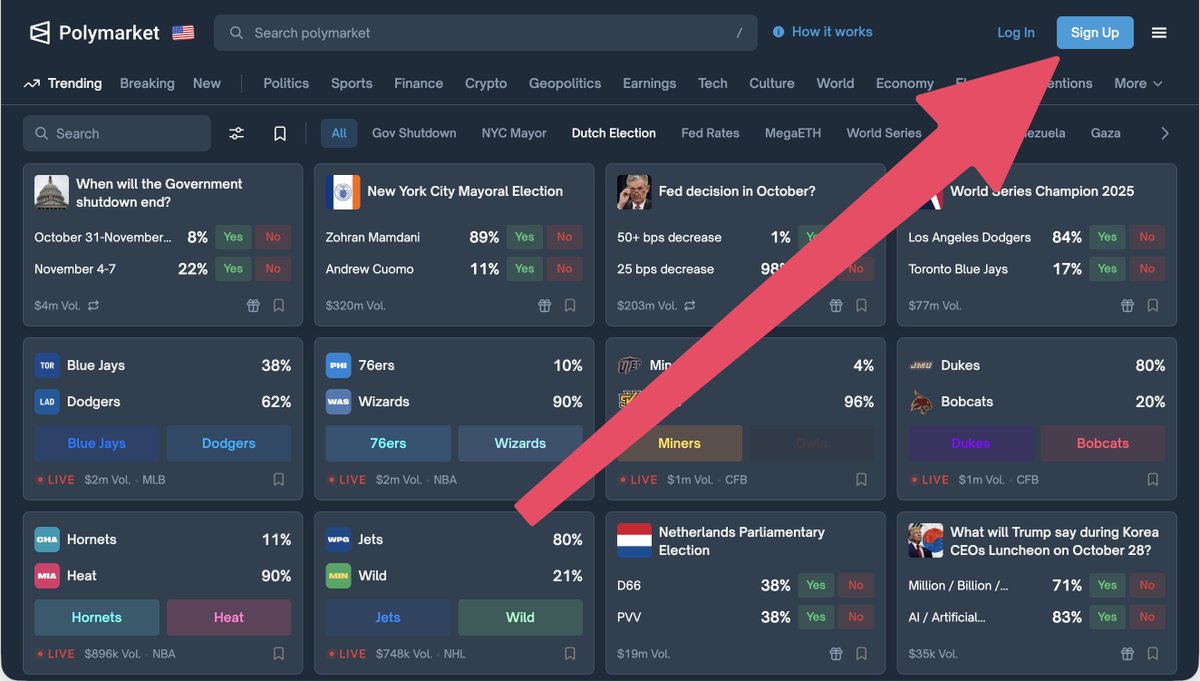
Task: Open the Breaking tab
Action: 147,84
